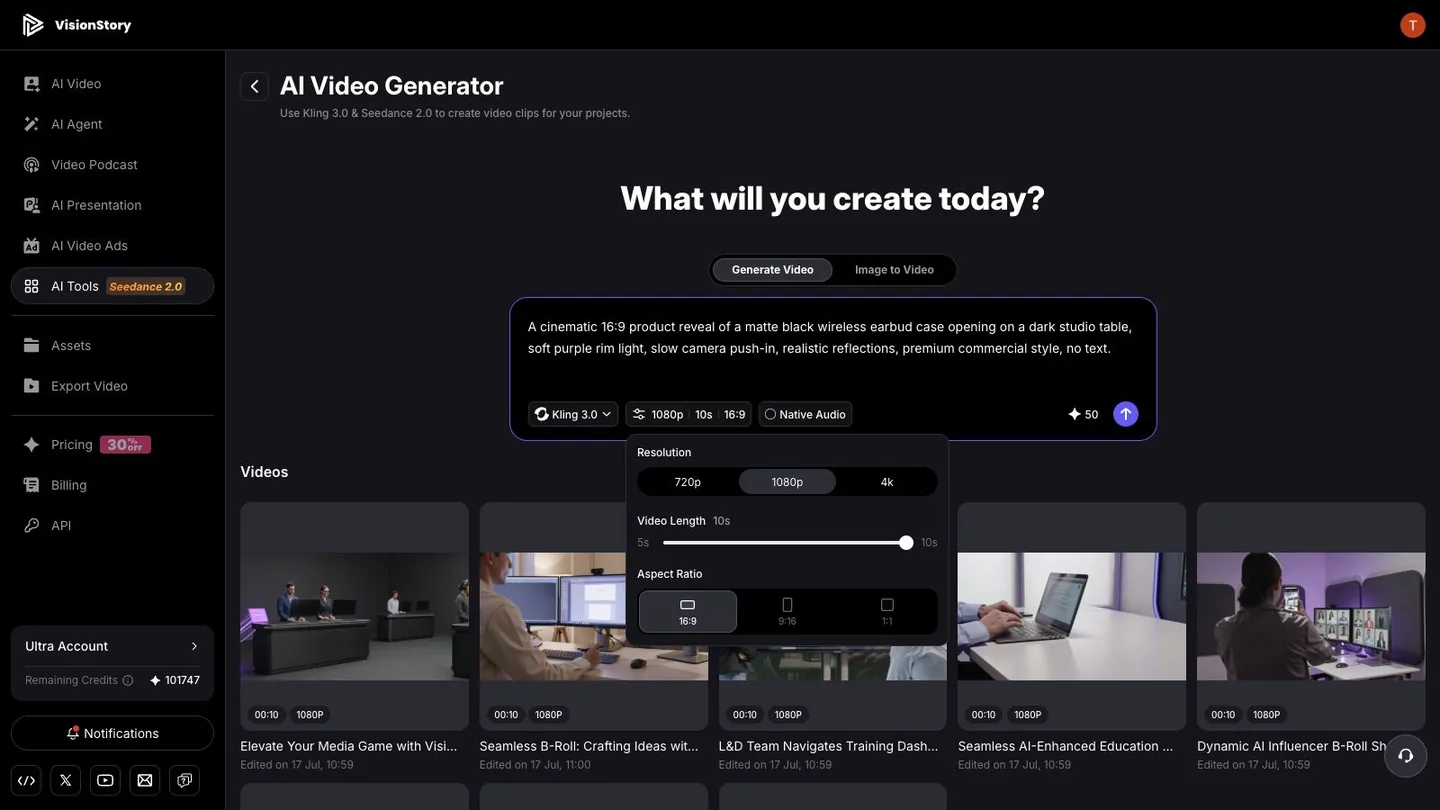1440x810 pixels.
Task: Click the 30% off badge
Action: pyautogui.click(x=126, y=445)
